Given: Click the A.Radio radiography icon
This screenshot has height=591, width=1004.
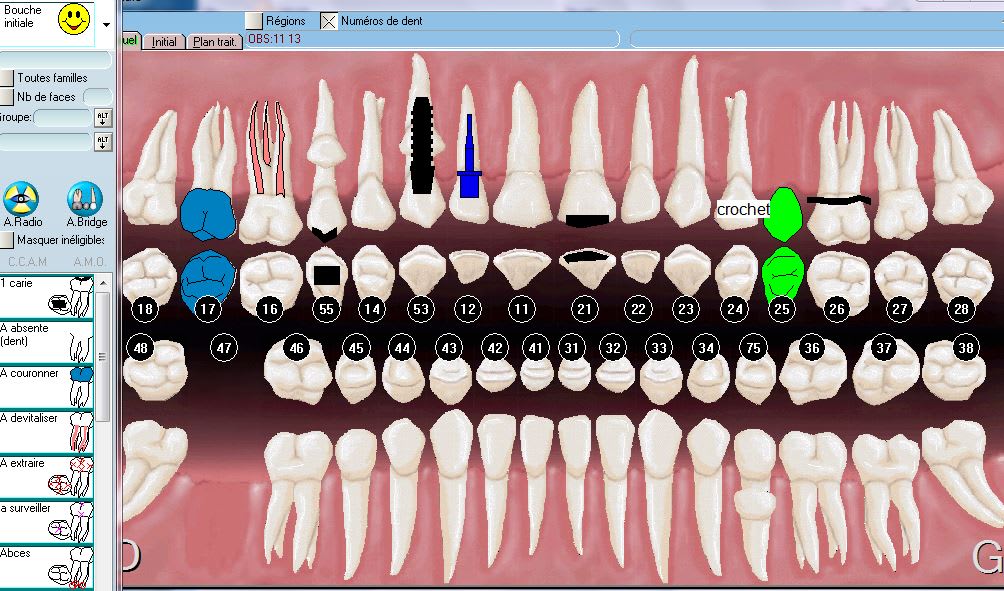Looking at the screenshot, I should click(x=21, y=198).
